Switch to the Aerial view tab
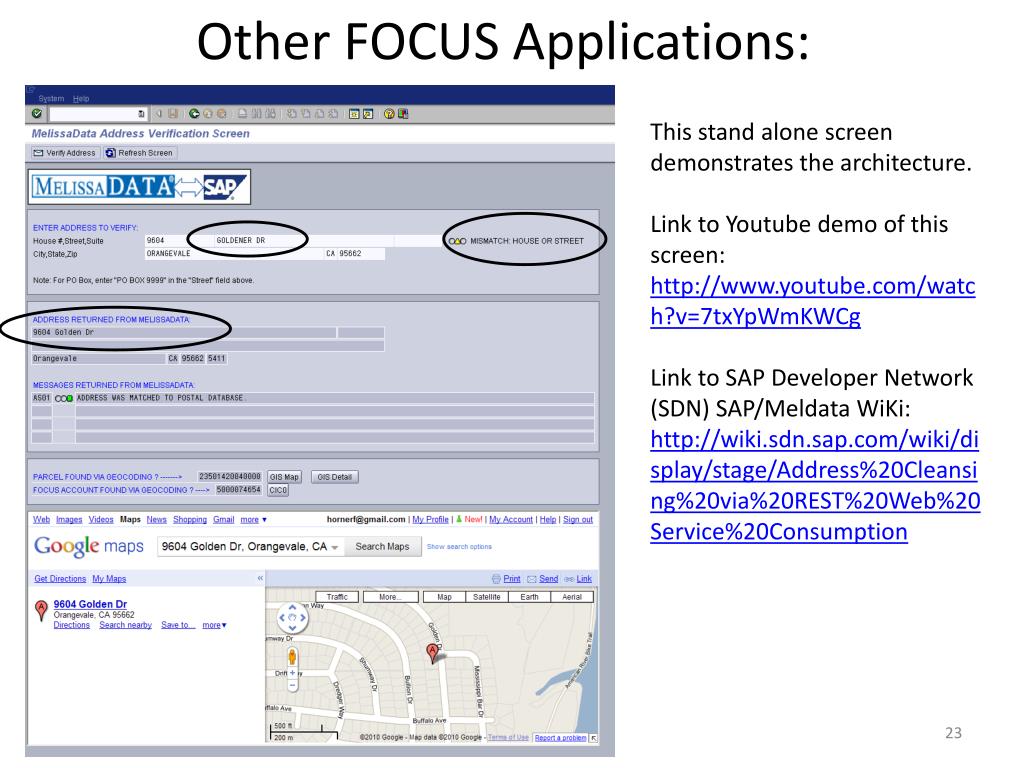 pyautogui.click(x=572, y=597)
